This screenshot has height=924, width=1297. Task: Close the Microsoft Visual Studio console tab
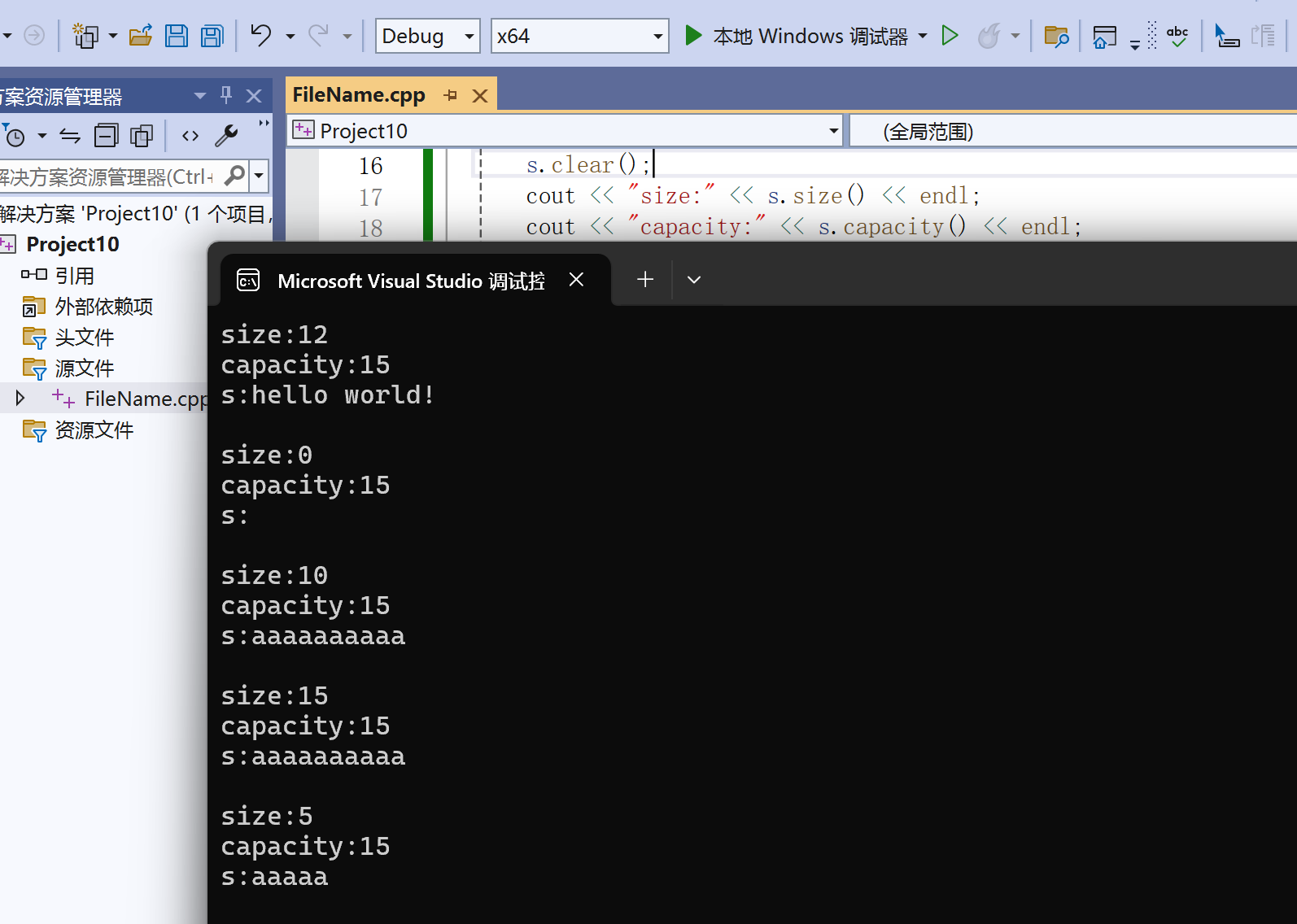coord(576,280)
